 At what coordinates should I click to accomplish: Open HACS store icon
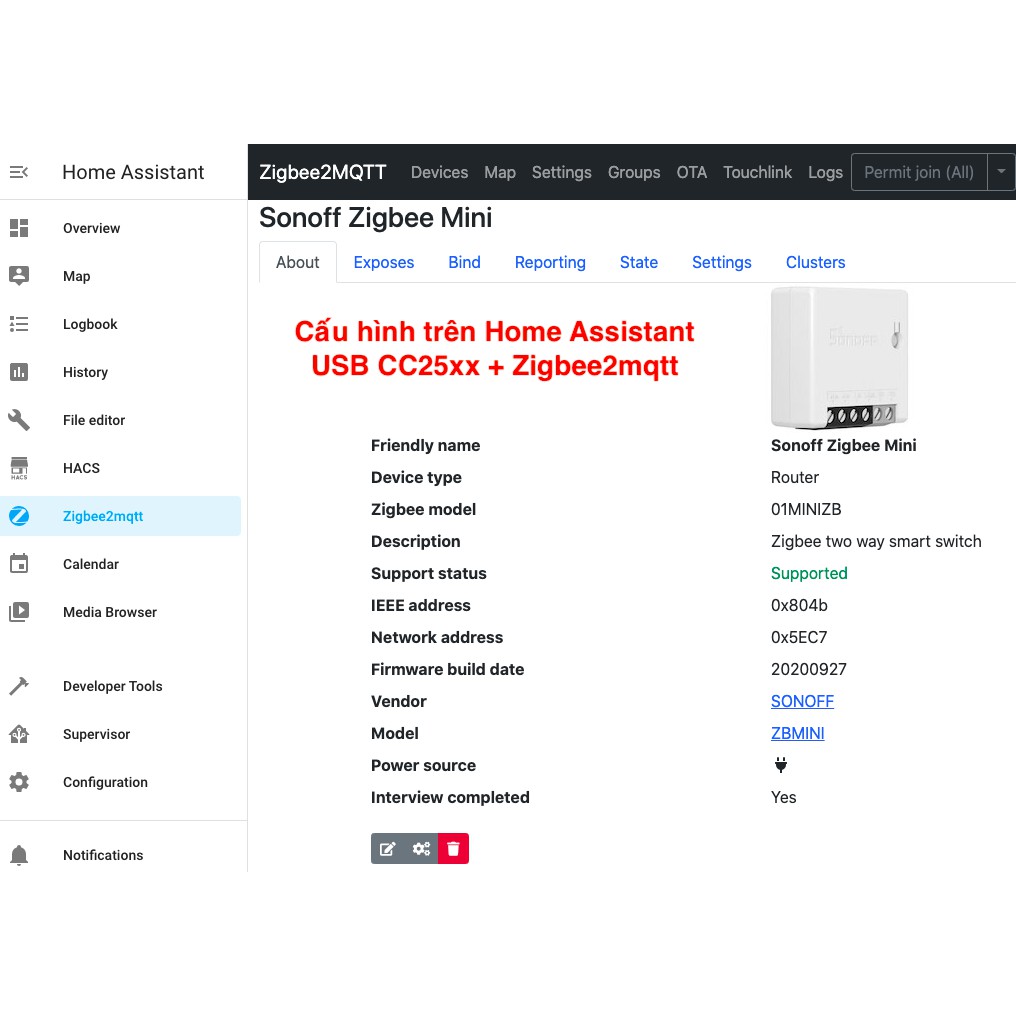point(19,468)
